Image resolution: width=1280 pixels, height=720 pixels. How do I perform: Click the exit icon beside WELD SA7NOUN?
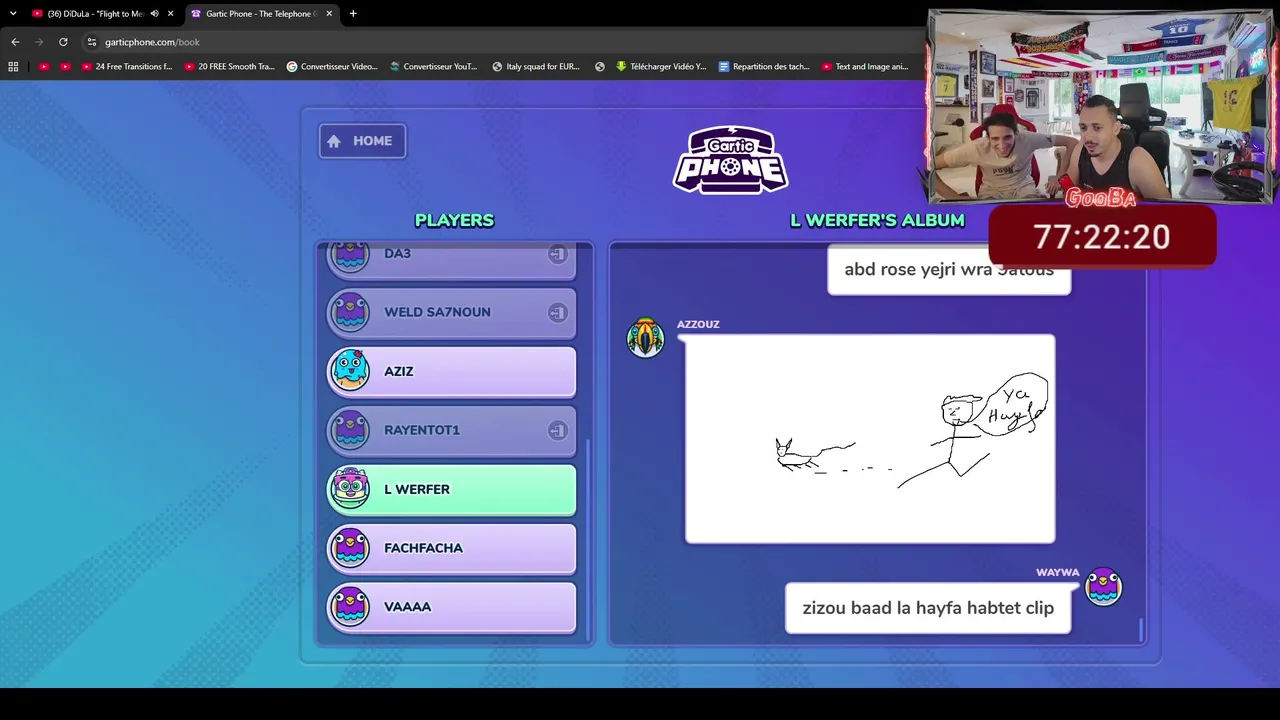point(557,313)
